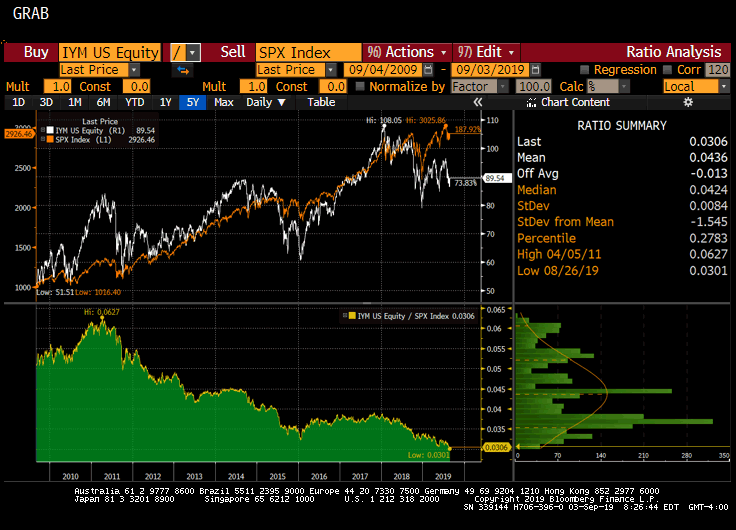The height and width of the screenshot is (530, 736).
Task: Click the Buy side Mult 1.0 field
Action: point(57,87)
